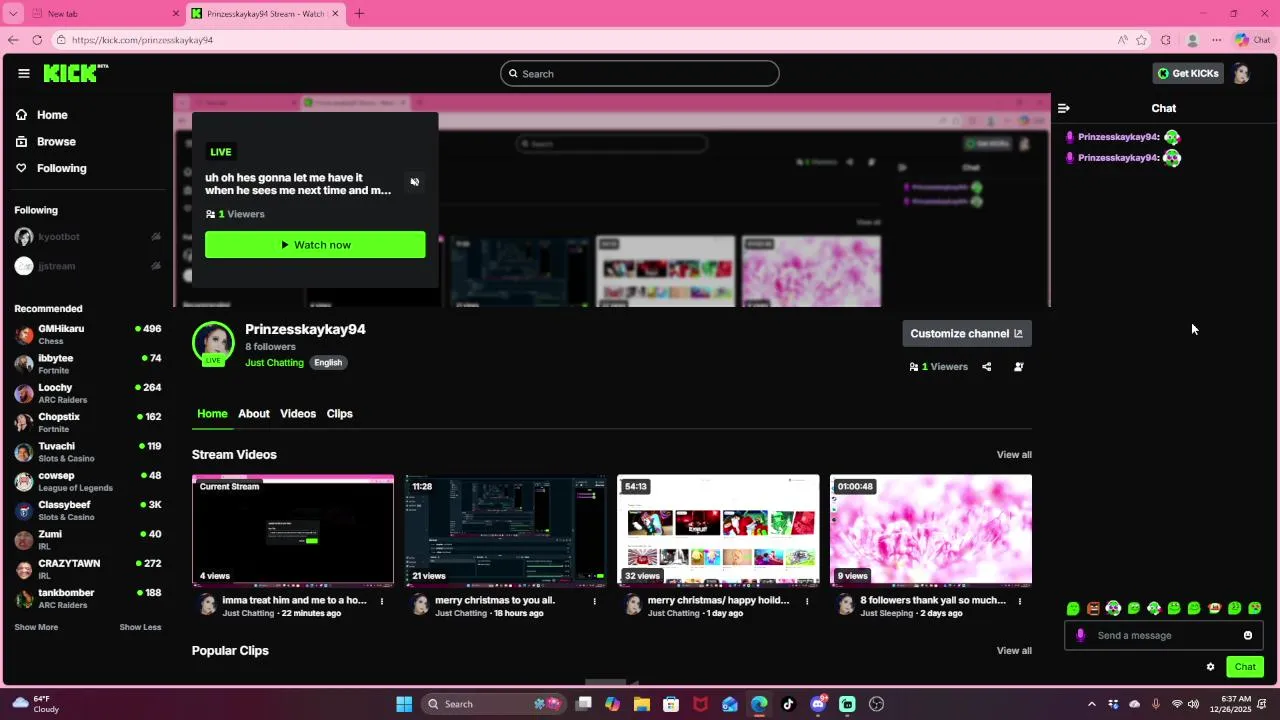Click the Kick search box

click(x=640, y=73)
